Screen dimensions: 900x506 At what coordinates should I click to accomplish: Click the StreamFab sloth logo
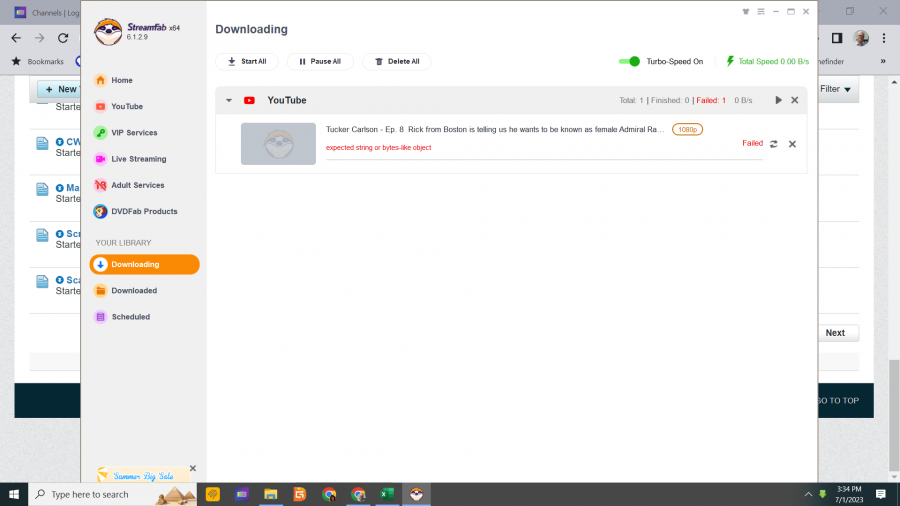108,31
